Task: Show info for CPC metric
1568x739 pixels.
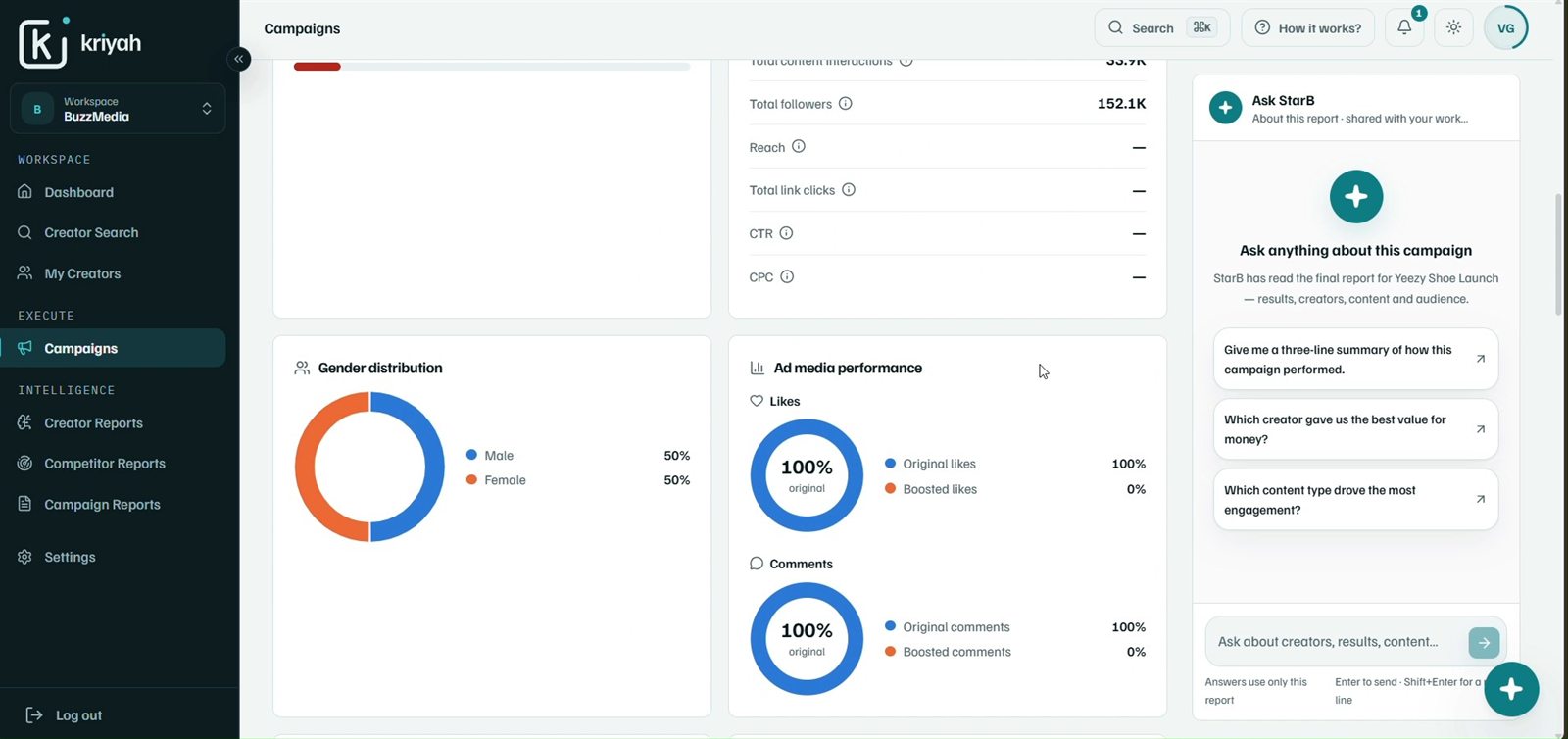Action: pyautogui.click(x=787, y=276)
